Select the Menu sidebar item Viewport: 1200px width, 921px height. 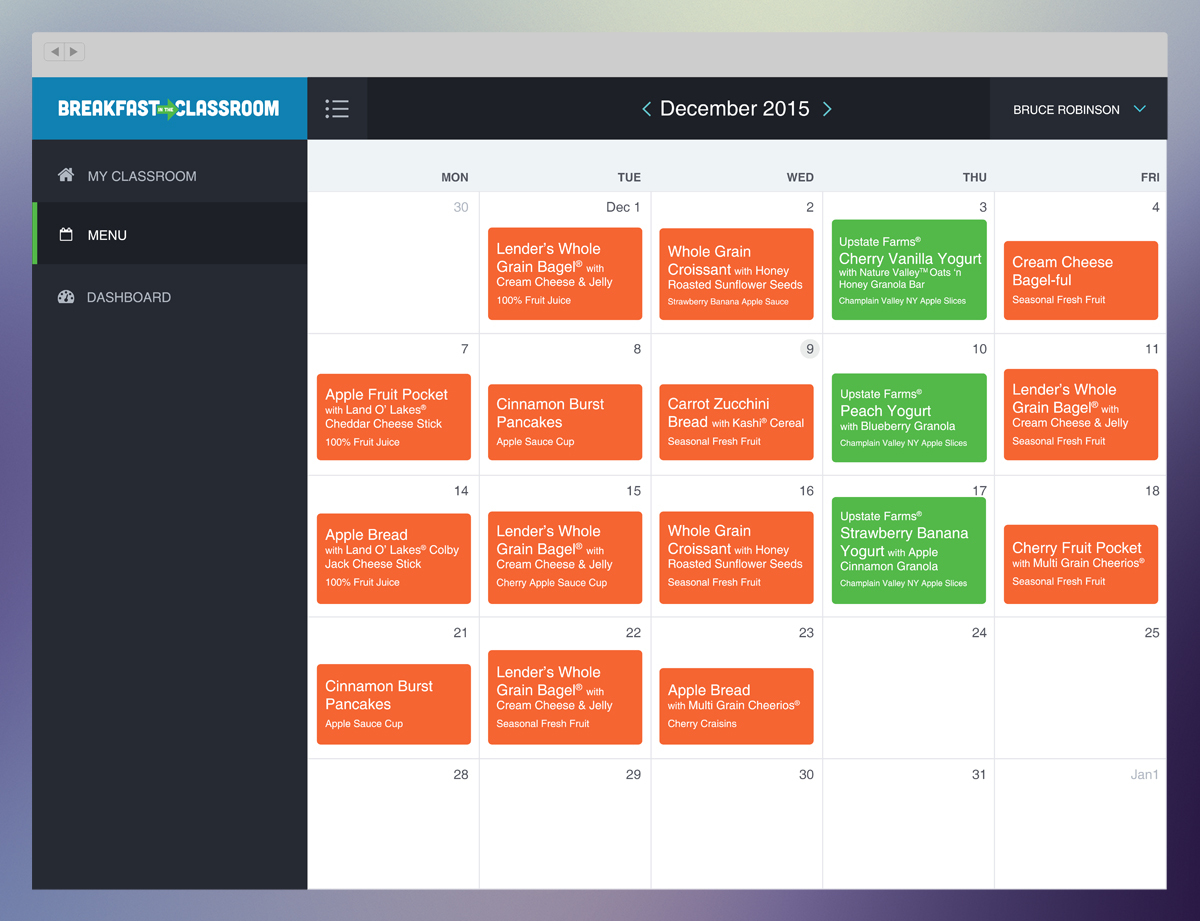[x=170, y=235]
